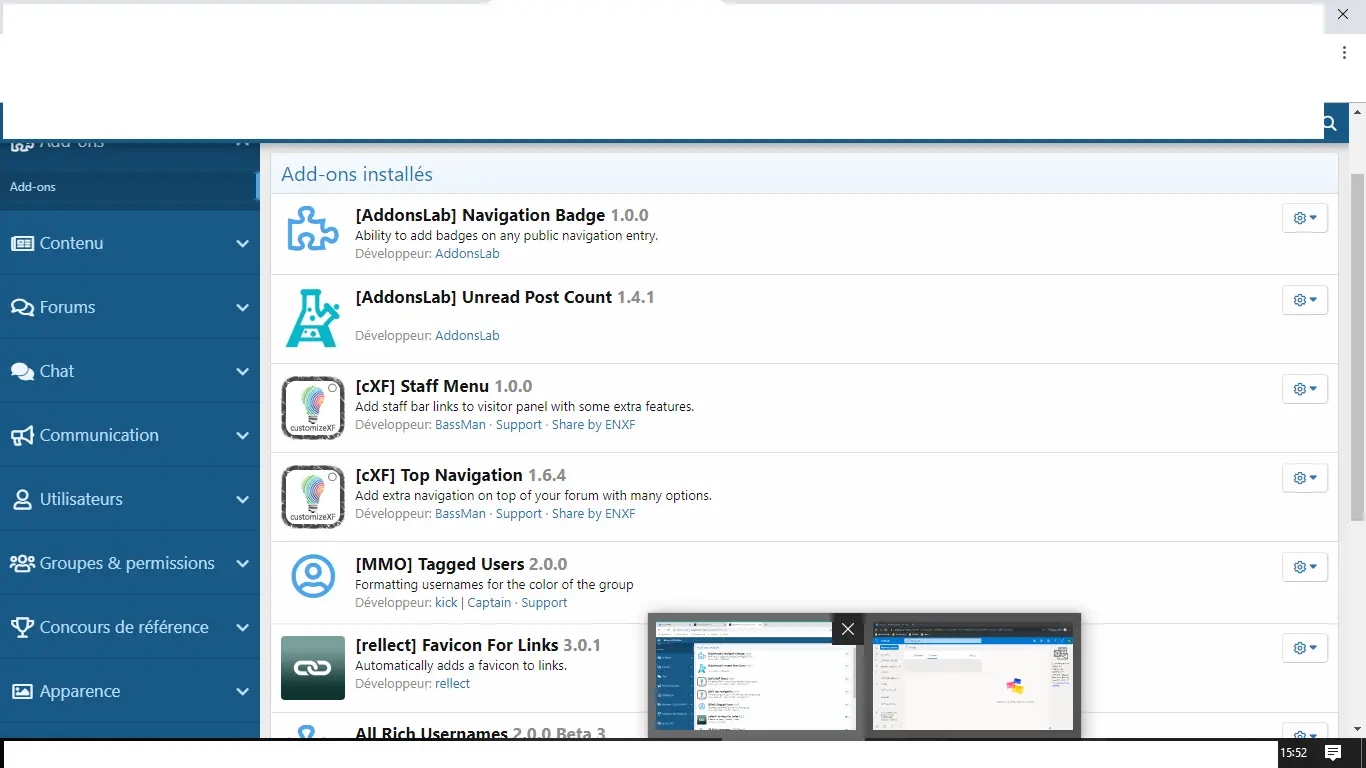Open gear dropdown for Unread Post Count

1304,300
